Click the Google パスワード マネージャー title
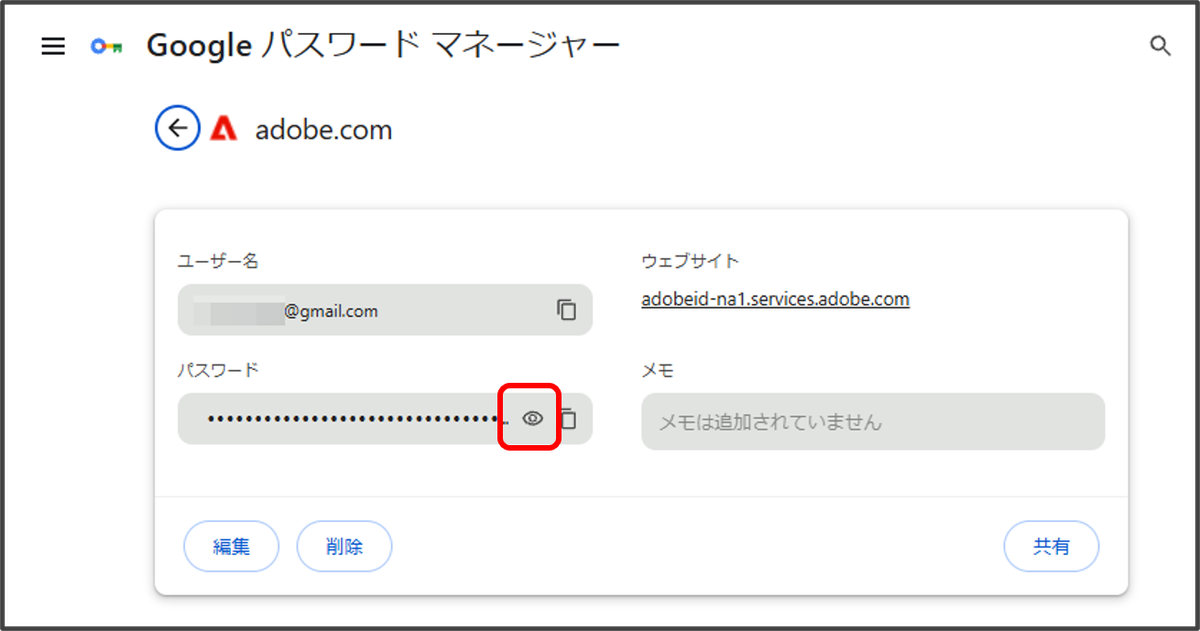The width and height of the screenshot is (1200, 631). (x=384, y=46)
